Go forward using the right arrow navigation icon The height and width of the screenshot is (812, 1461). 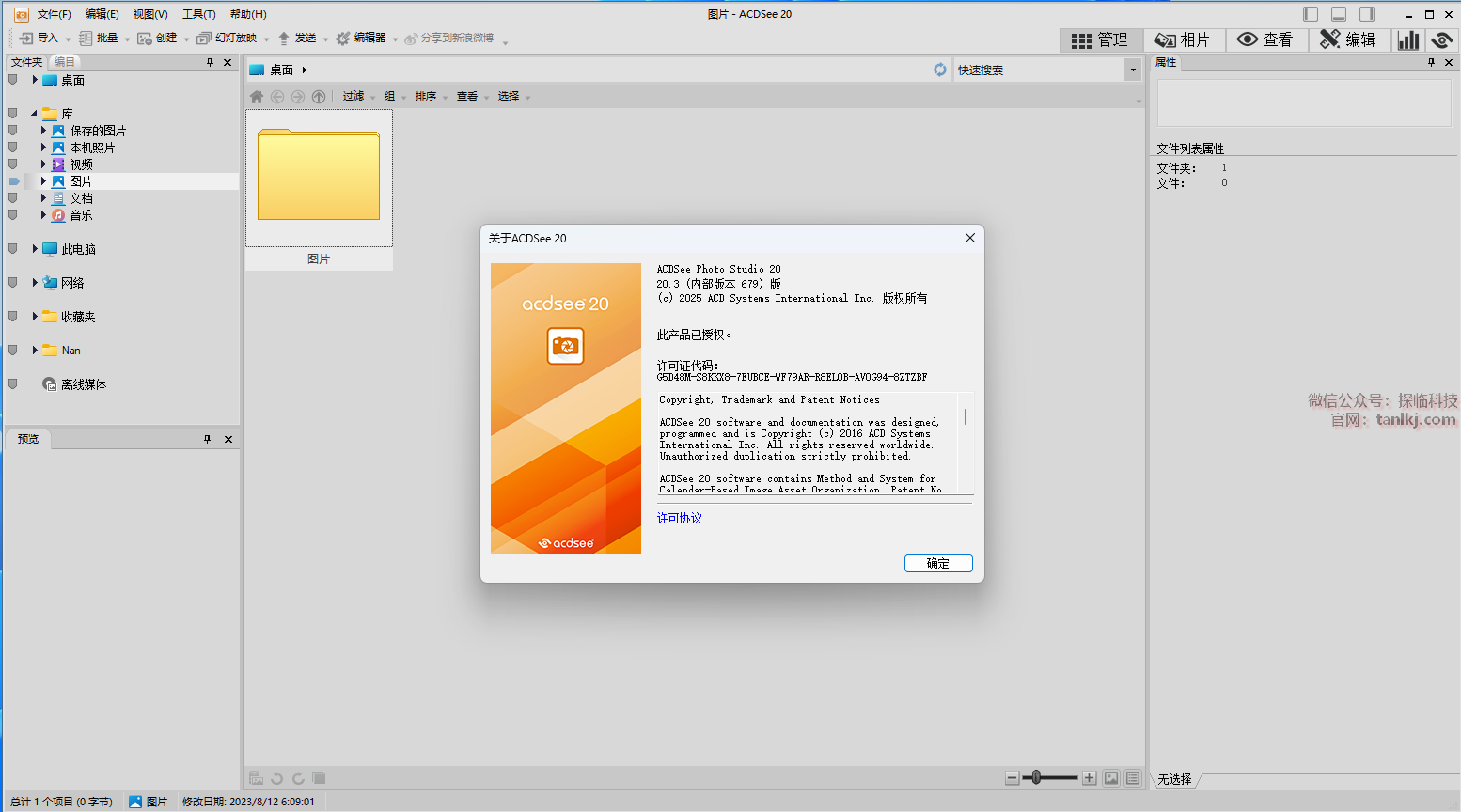pos(298,97)
